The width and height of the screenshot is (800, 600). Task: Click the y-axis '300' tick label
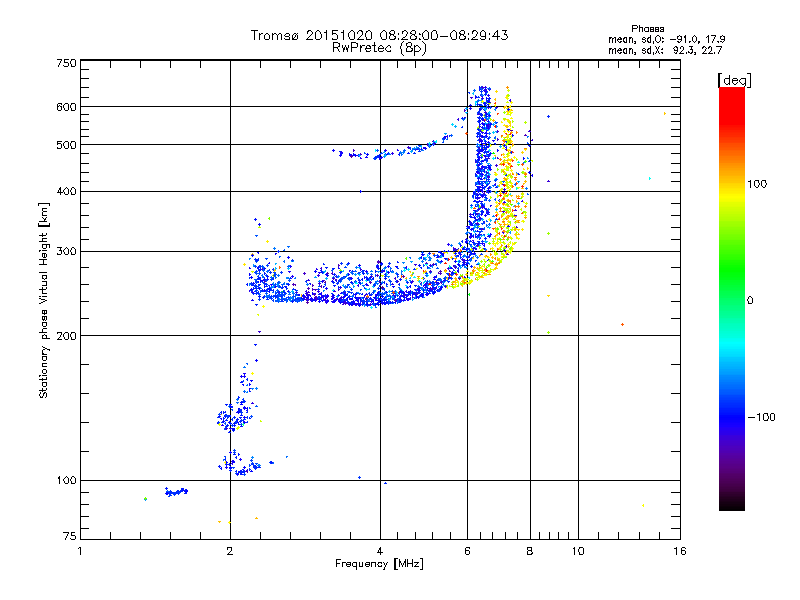click(66, 252)
